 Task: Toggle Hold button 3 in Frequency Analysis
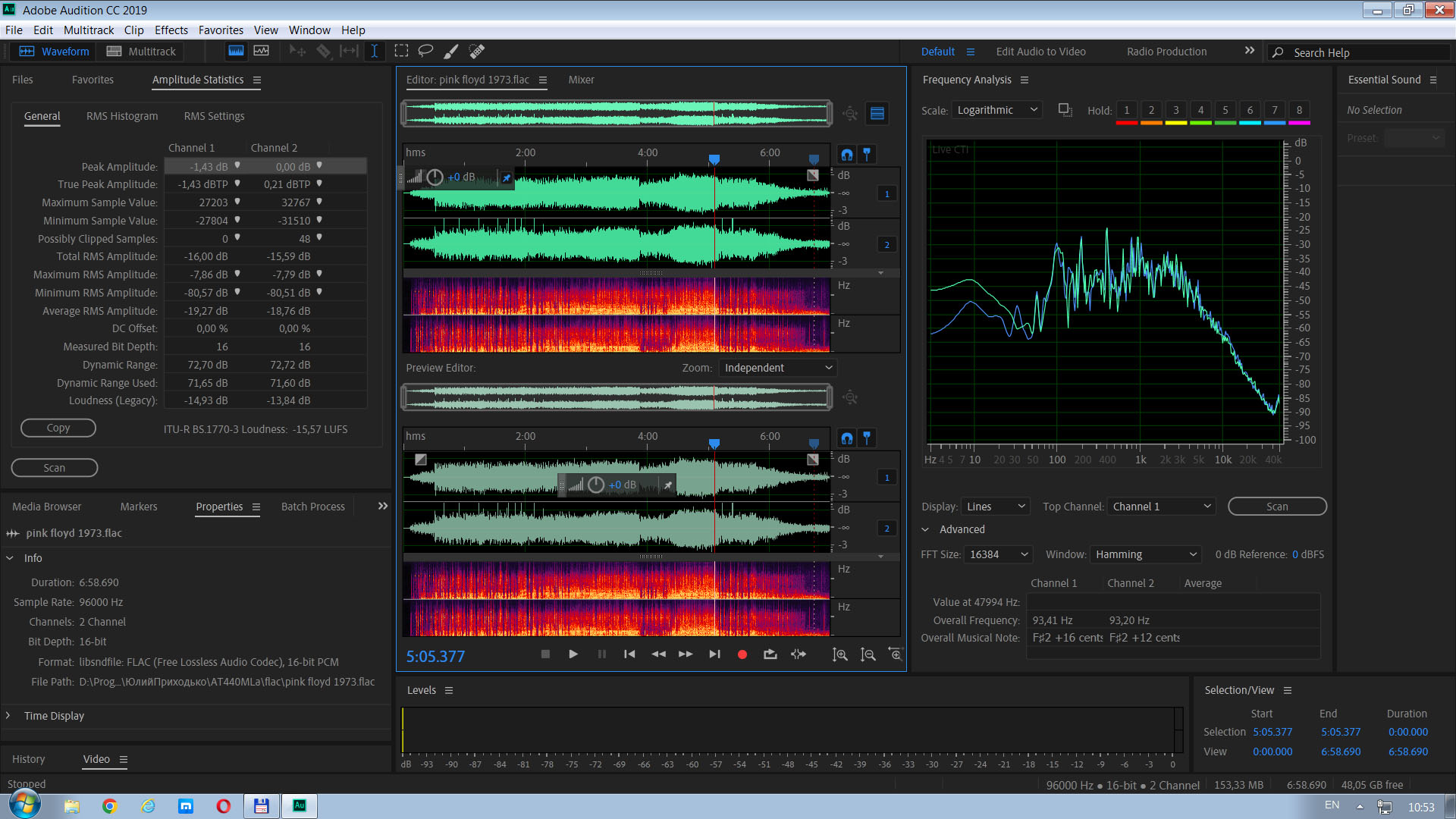pos(1175,111)
